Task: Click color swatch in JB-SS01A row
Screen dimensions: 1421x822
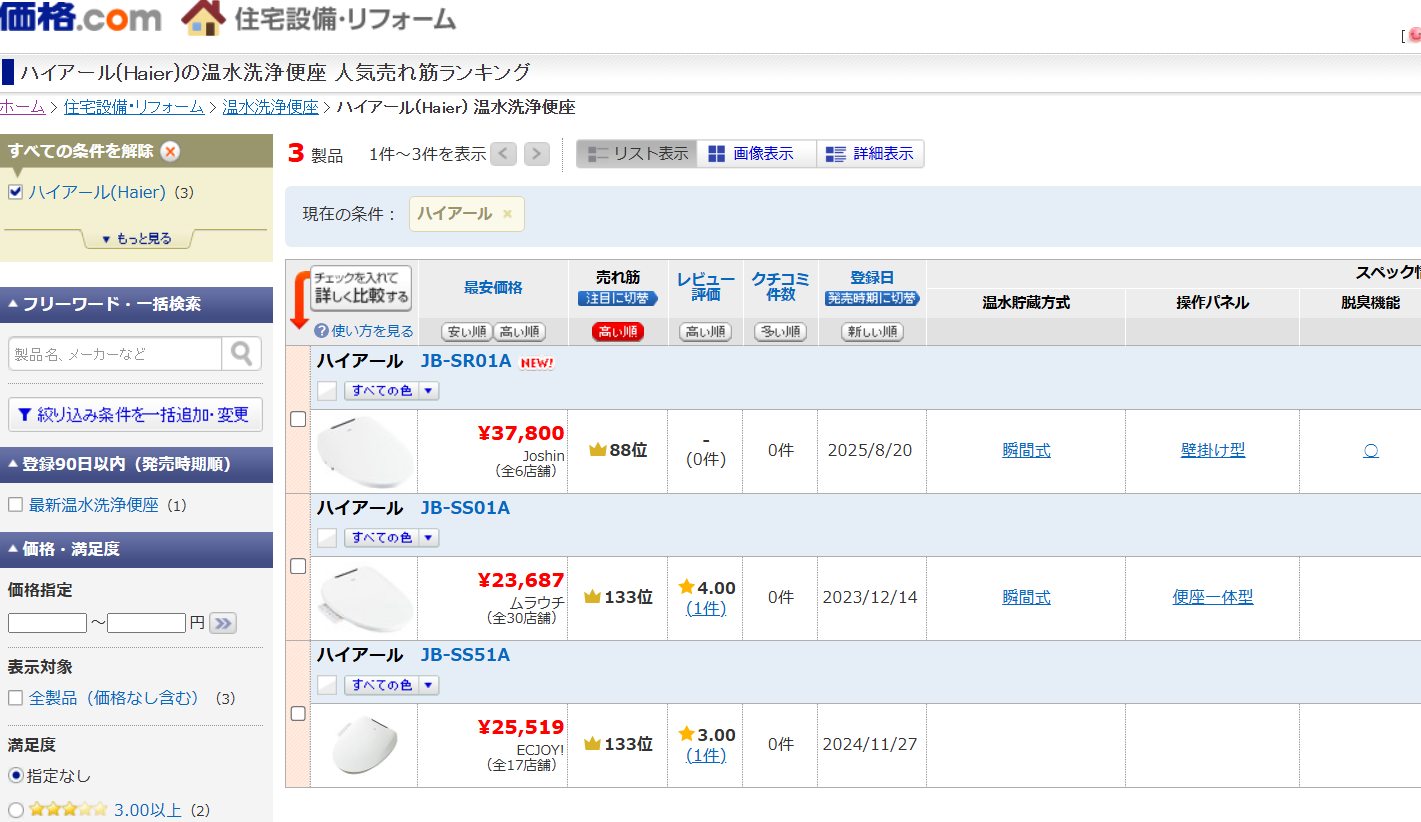Action: pyautogui.click(x=327, y=538)
